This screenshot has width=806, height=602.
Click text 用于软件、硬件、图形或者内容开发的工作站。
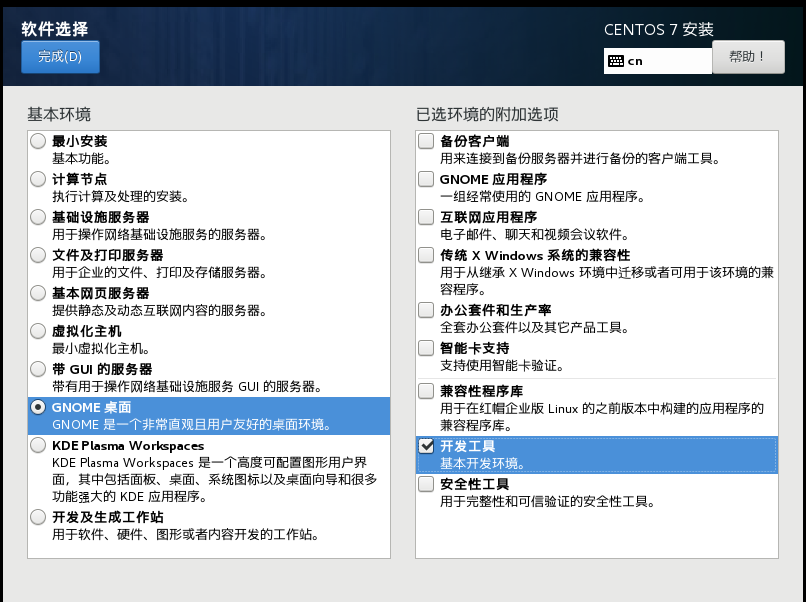[x=188, y=535]
